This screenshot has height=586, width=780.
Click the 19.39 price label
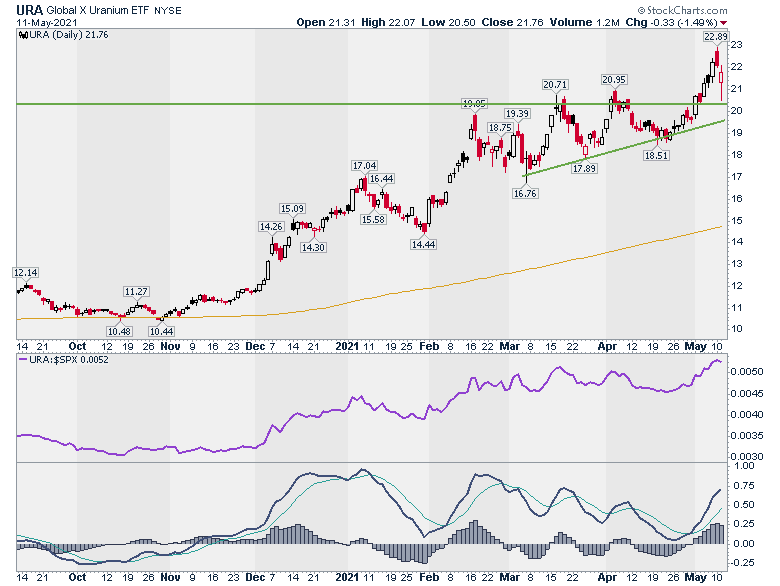(517, 113)
